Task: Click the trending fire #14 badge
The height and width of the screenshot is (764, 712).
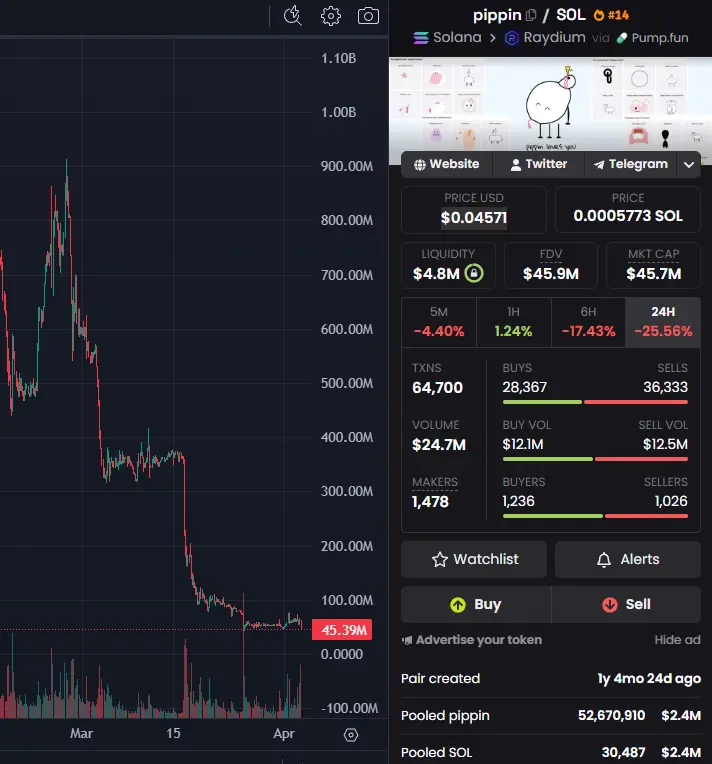Action: [x=611, y=16]
